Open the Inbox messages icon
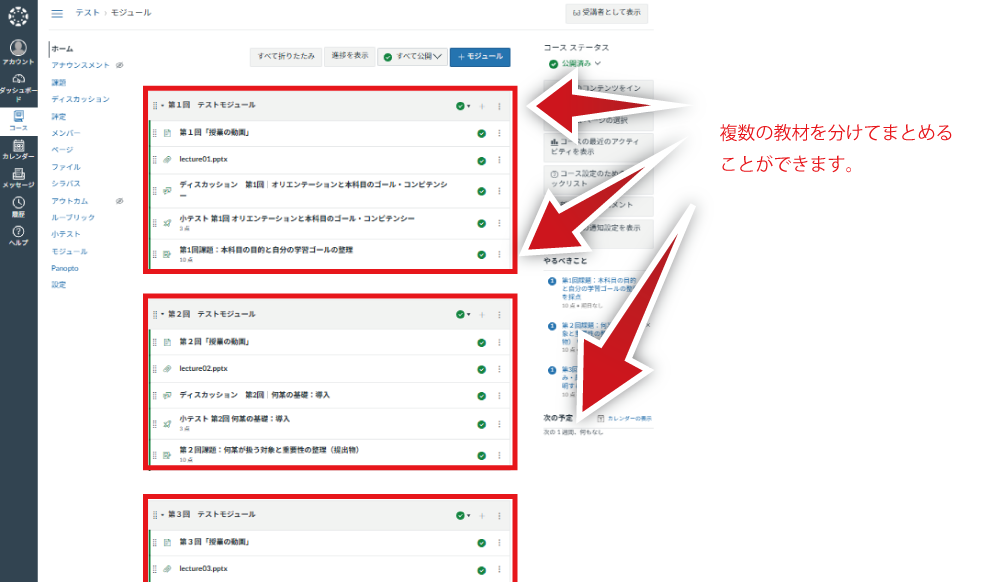The width and height of the screenshot is (1000, 582). 18,178
